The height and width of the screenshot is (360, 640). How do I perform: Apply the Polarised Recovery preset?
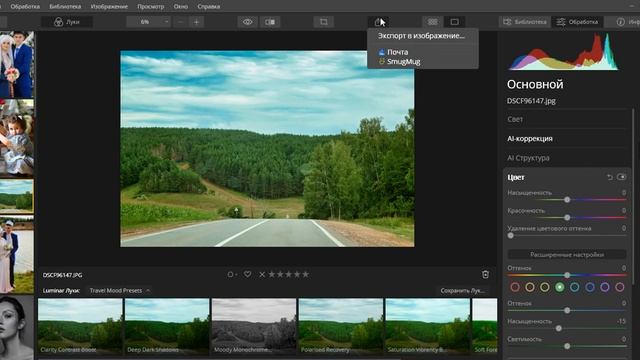(x=341, y=326)
